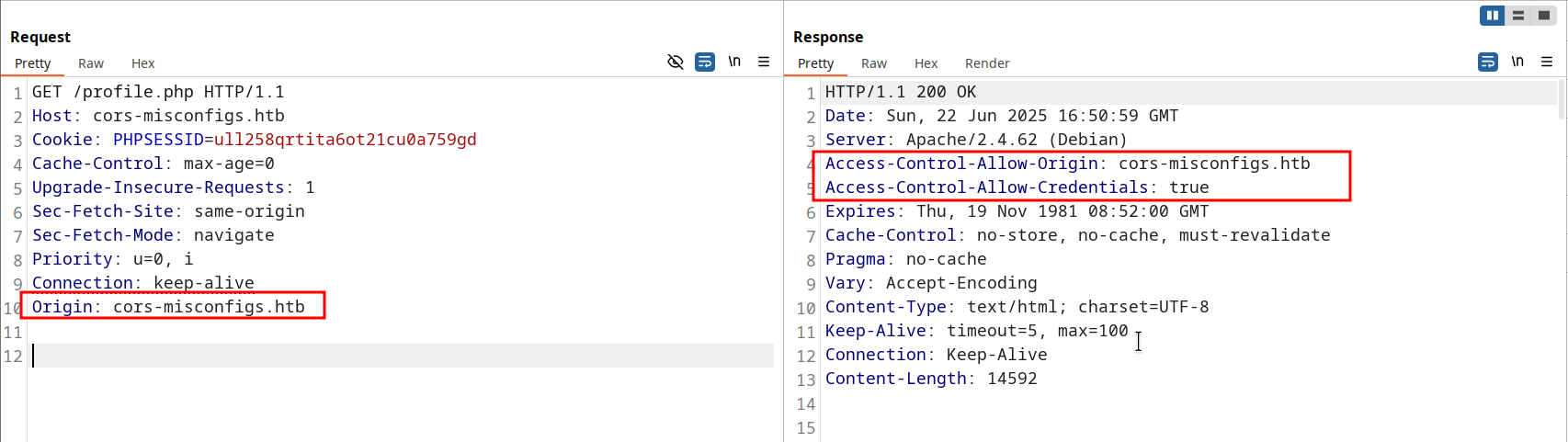The width and height of the screenshot is (1568, 442).
Task: Click the Keep-Alive timeout header
Action: point(977,331)
